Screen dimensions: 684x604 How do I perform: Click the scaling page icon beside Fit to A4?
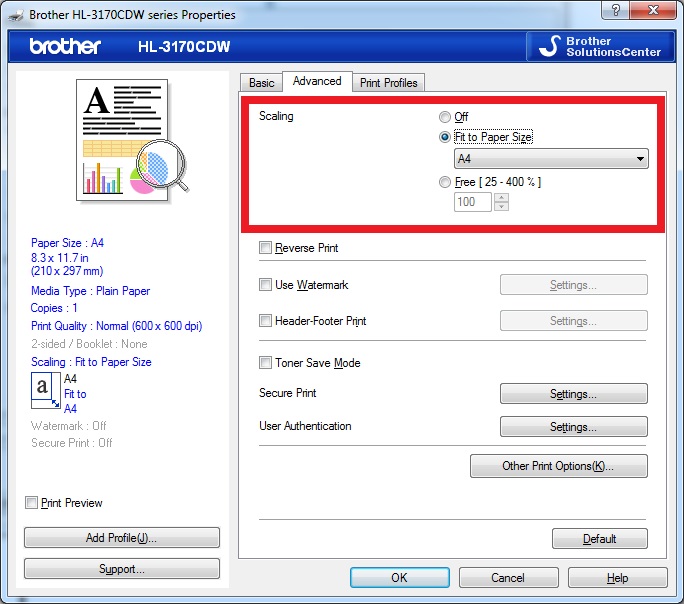(45, 390)
